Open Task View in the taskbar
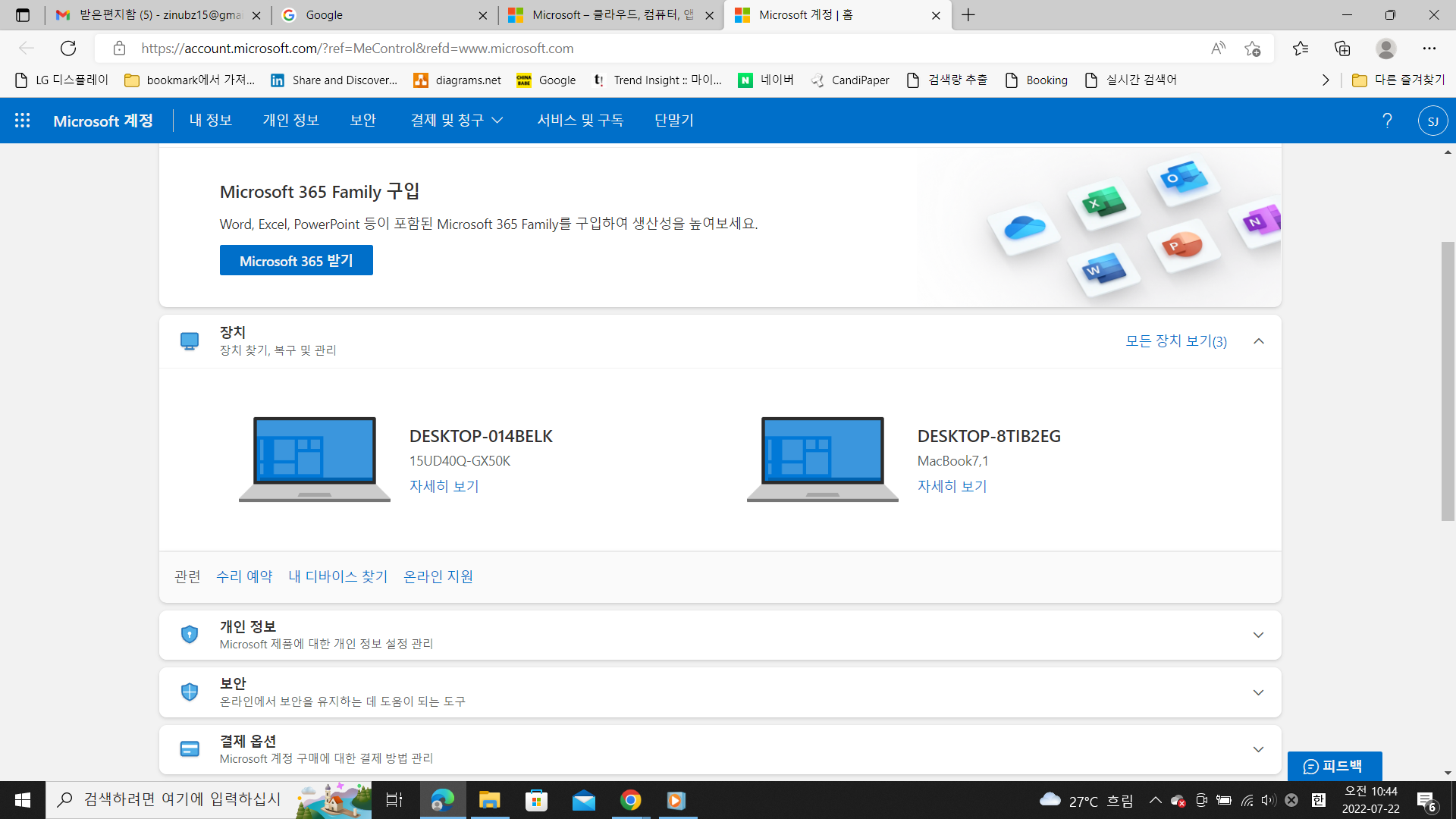Image resolution: width=1456 pixels, height=819 pixels. (x=394, y=800)
